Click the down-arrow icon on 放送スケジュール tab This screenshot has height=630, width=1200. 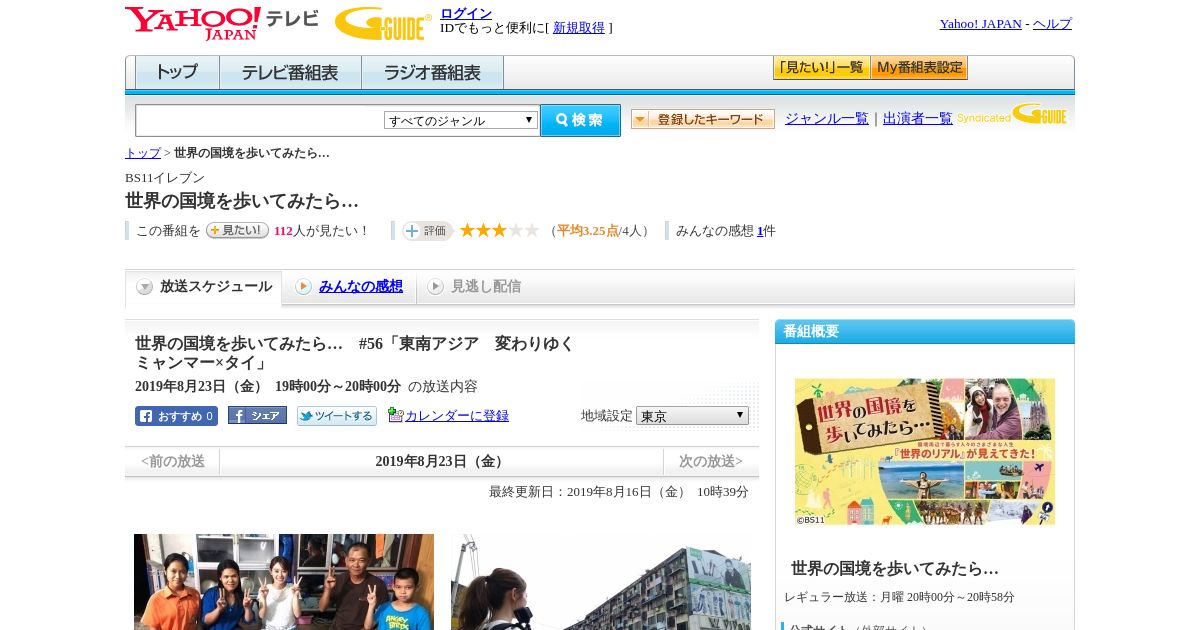click(x=145, y=287)
